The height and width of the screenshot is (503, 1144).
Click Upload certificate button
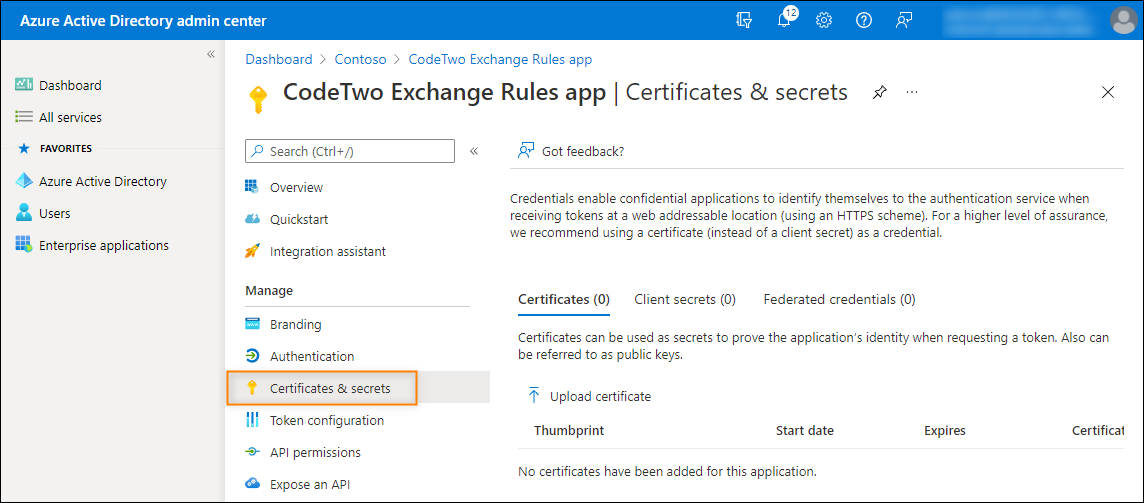click(x=589, y=397)
